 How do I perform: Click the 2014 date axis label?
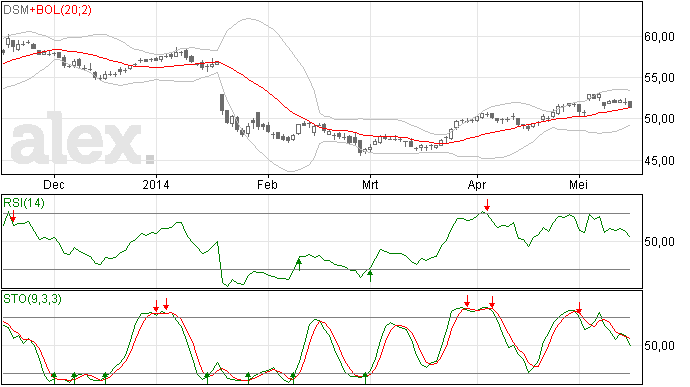pos(156,185)
